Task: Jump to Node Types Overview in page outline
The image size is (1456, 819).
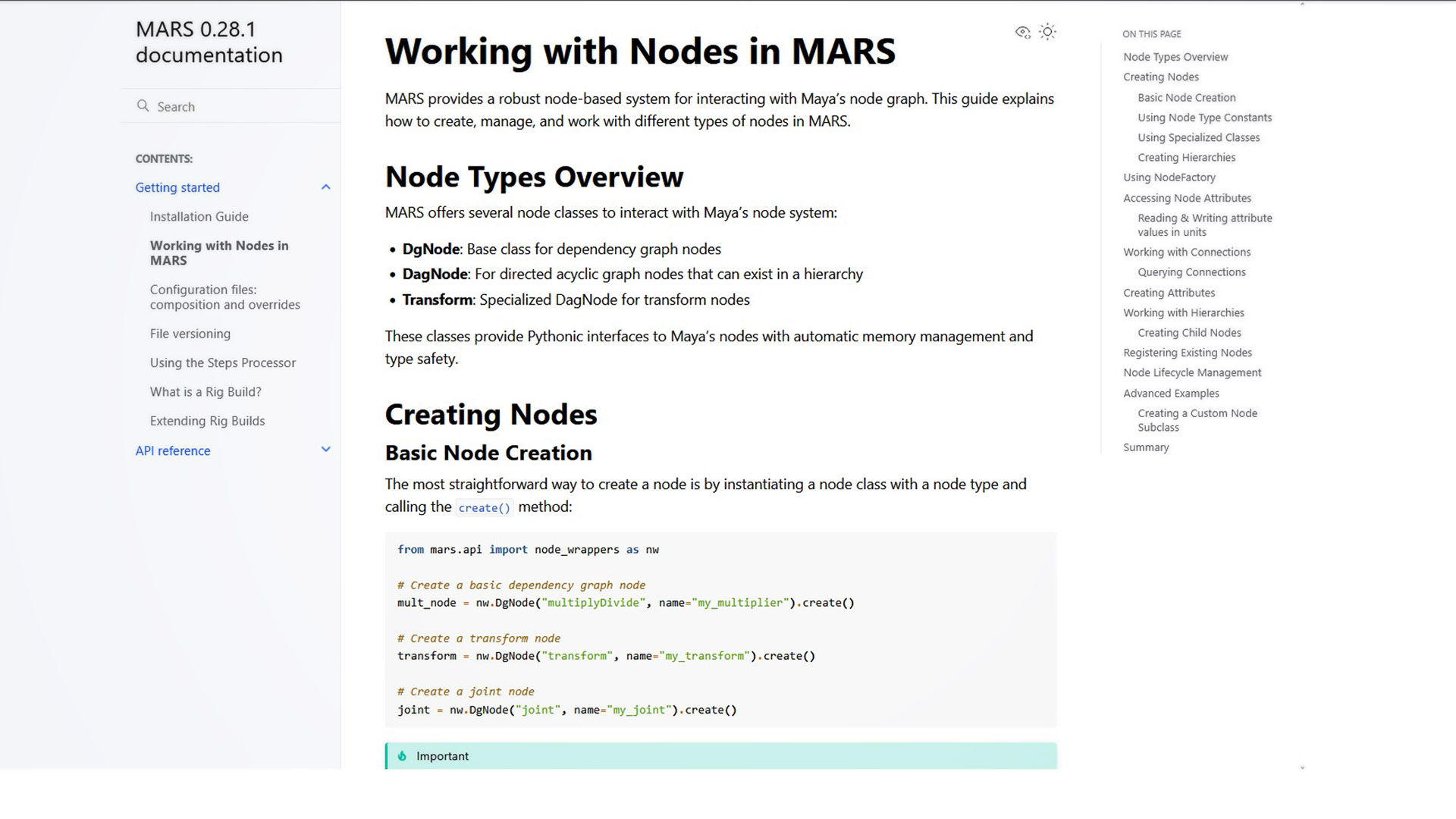Action: coord(1175,57)
